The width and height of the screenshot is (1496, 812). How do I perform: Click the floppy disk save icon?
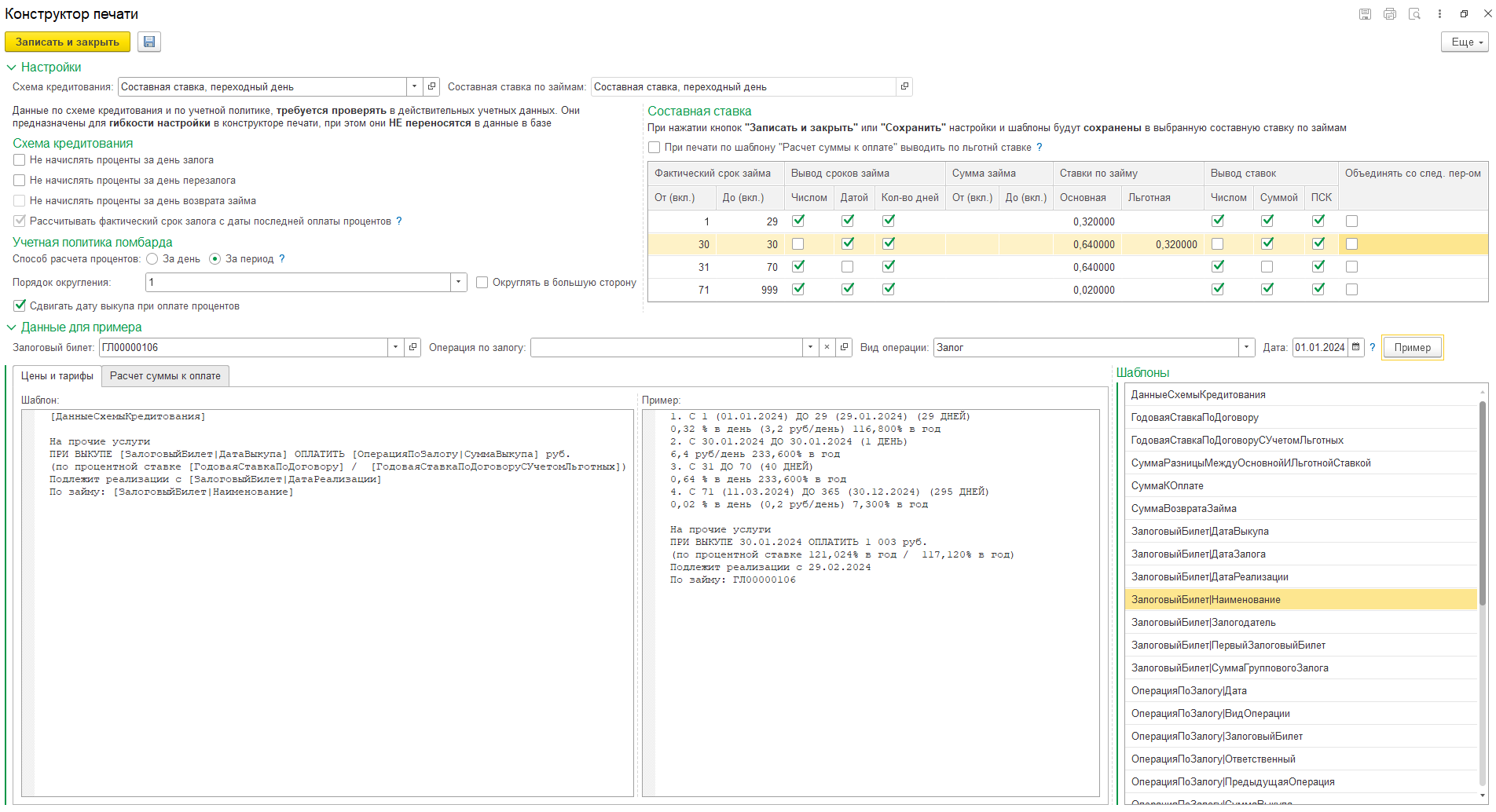point(149,42)
